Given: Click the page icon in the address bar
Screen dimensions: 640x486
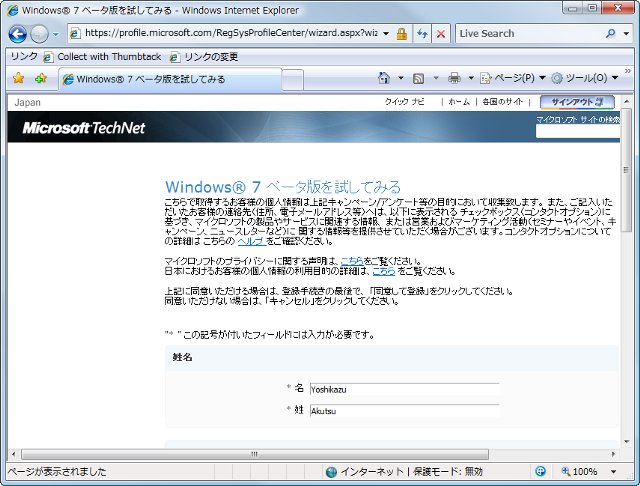Looking at the screenshot, I should (75, 33).
